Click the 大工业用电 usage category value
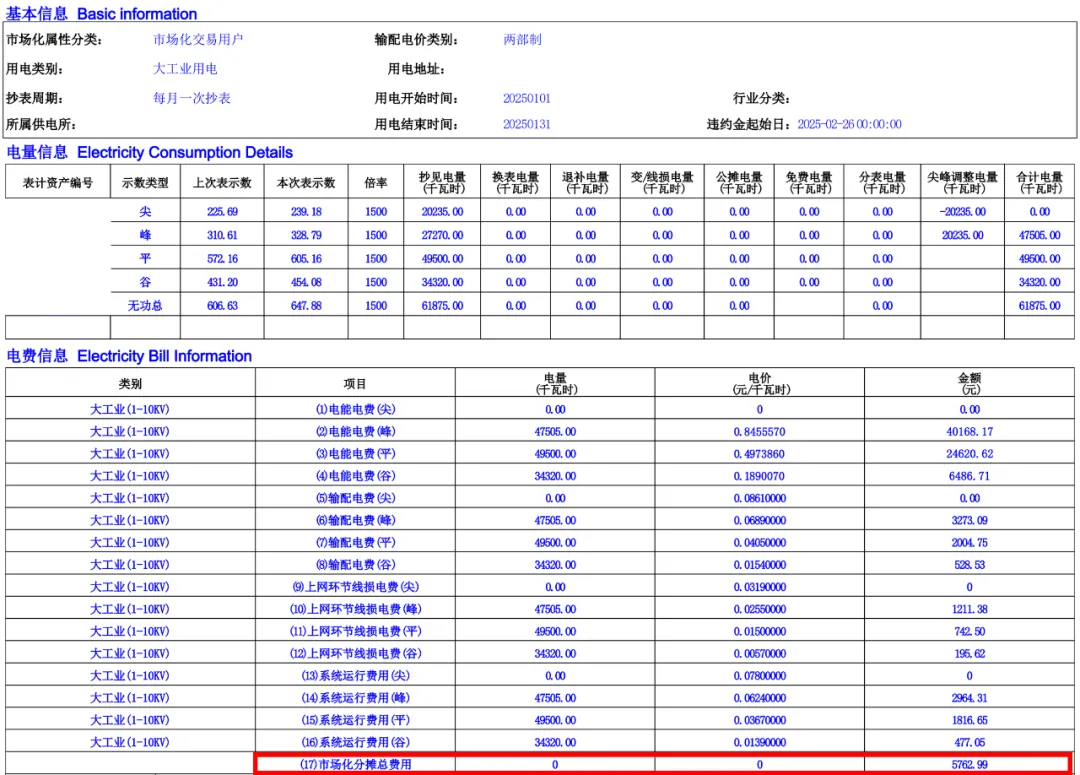 (x=185, y=69)
